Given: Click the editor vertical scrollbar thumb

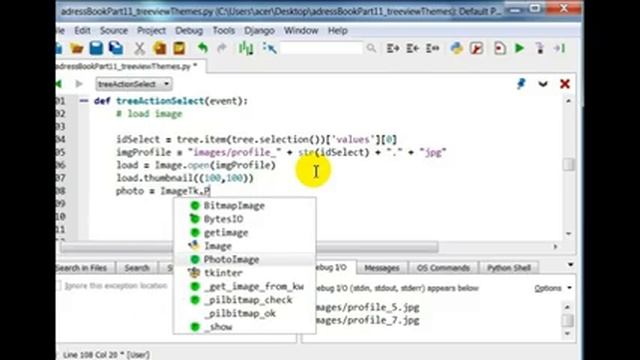Looking at the screenshot, I should click(569, 164).
